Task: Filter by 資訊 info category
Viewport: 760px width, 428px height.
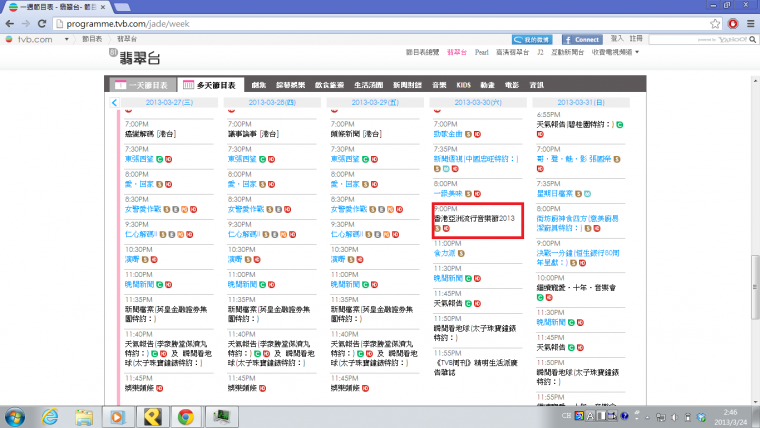Action: click(x=537, y=85)
